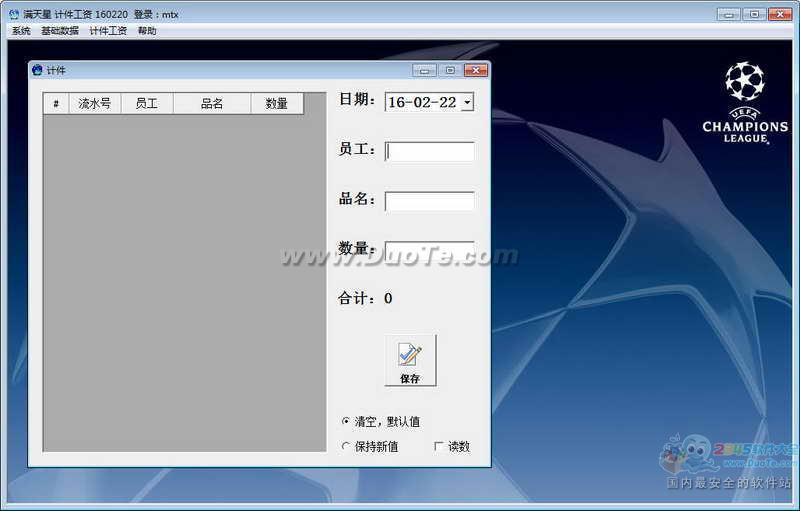Click the 品名 column header in table
Screen dimensions: 800x511
(212, 104)
